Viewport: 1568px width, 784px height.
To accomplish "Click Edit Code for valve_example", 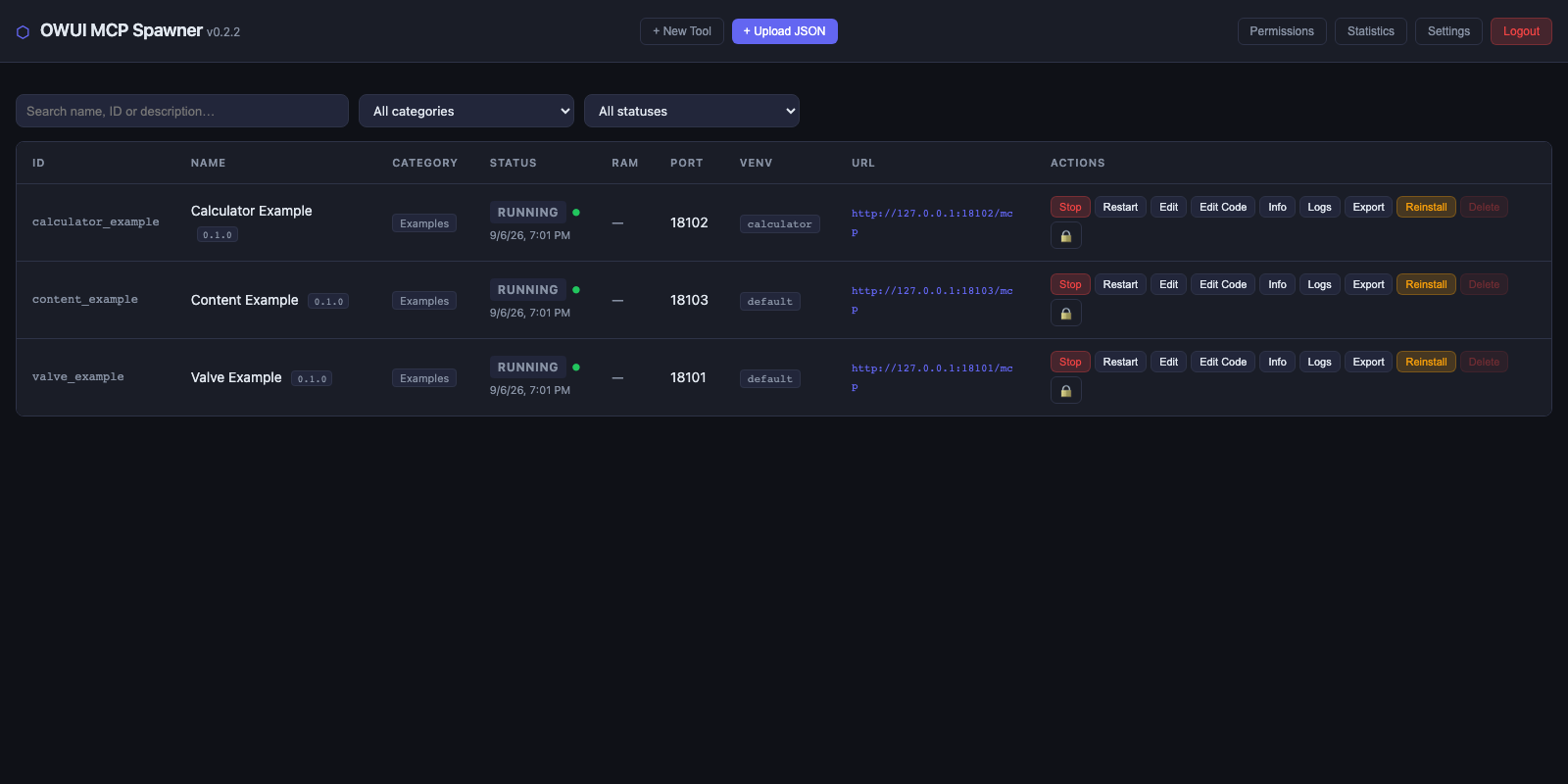I will 1223,362.
